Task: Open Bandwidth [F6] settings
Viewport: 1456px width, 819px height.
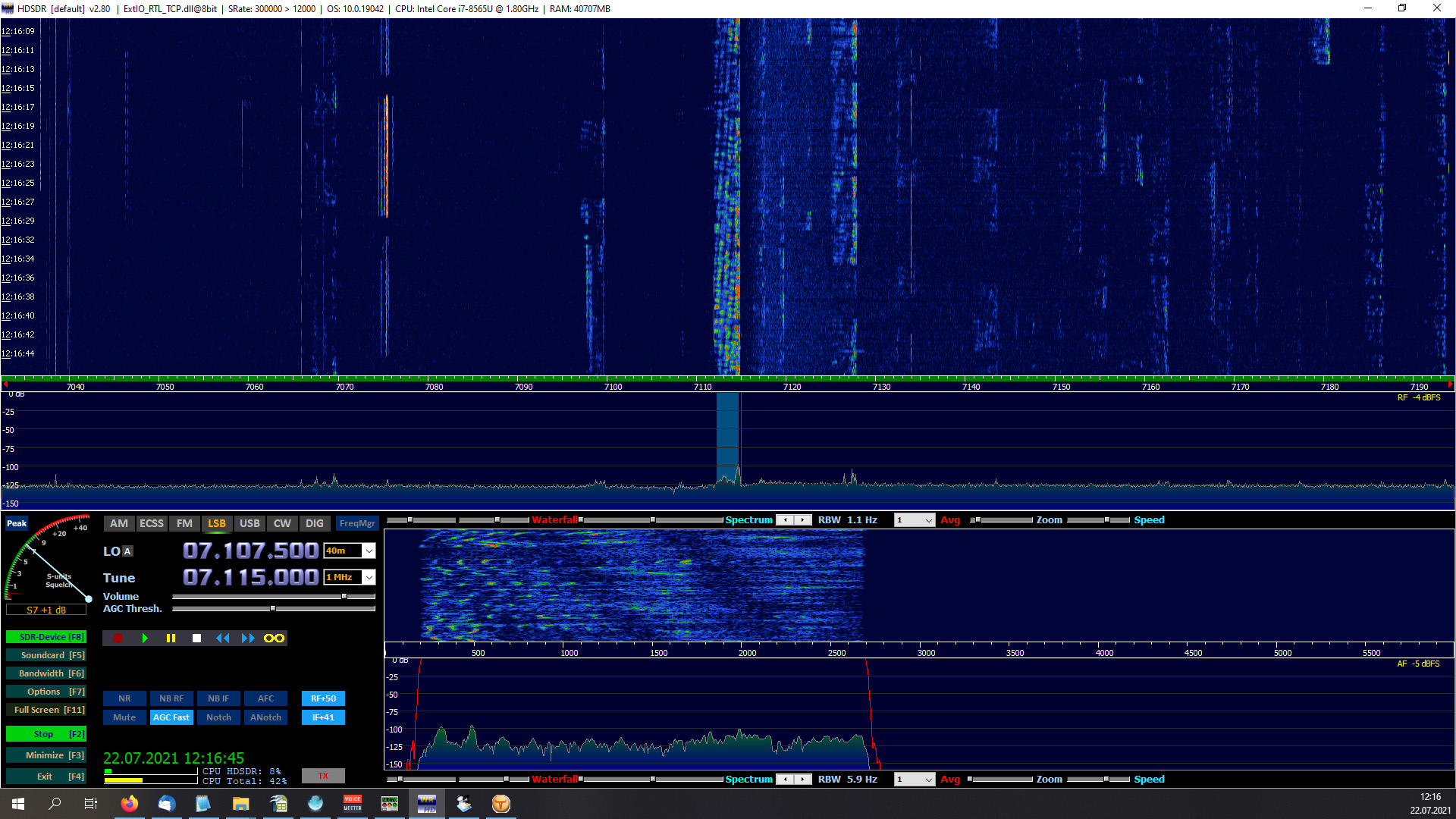Action: [x=45, y=673]
